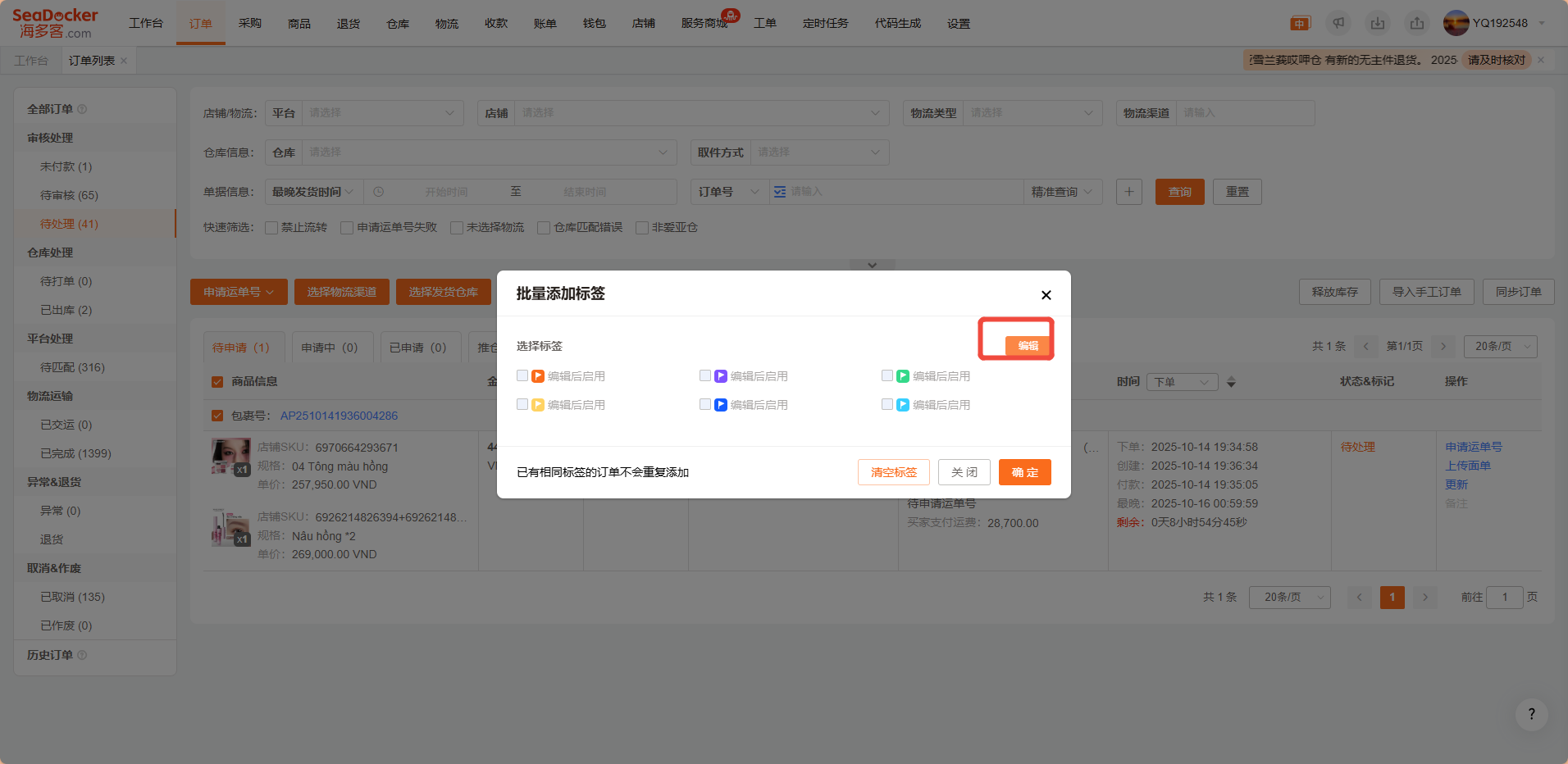Image resolution: width=1568 pixels, height=764 pixels.
Task: Open the YQ192548 account menu
Action: point(1495,23)
